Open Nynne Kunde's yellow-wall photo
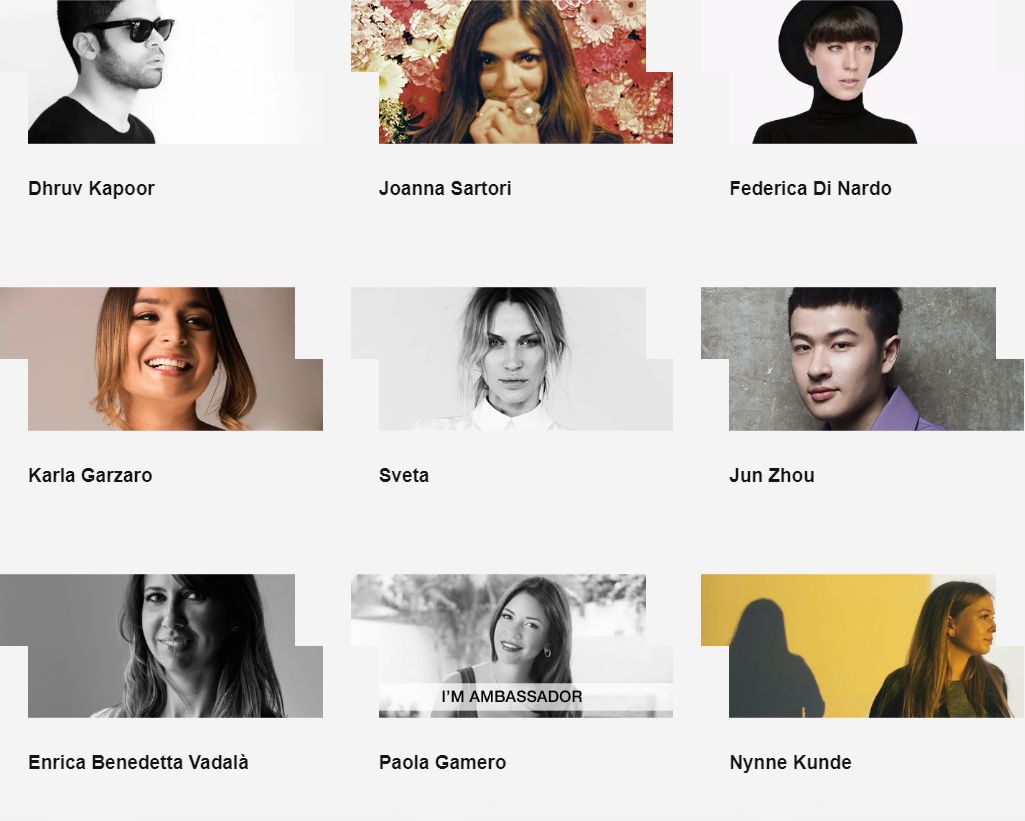Image resolution: width=1025 pixels, height=821 pixels. tap(863, 646)
